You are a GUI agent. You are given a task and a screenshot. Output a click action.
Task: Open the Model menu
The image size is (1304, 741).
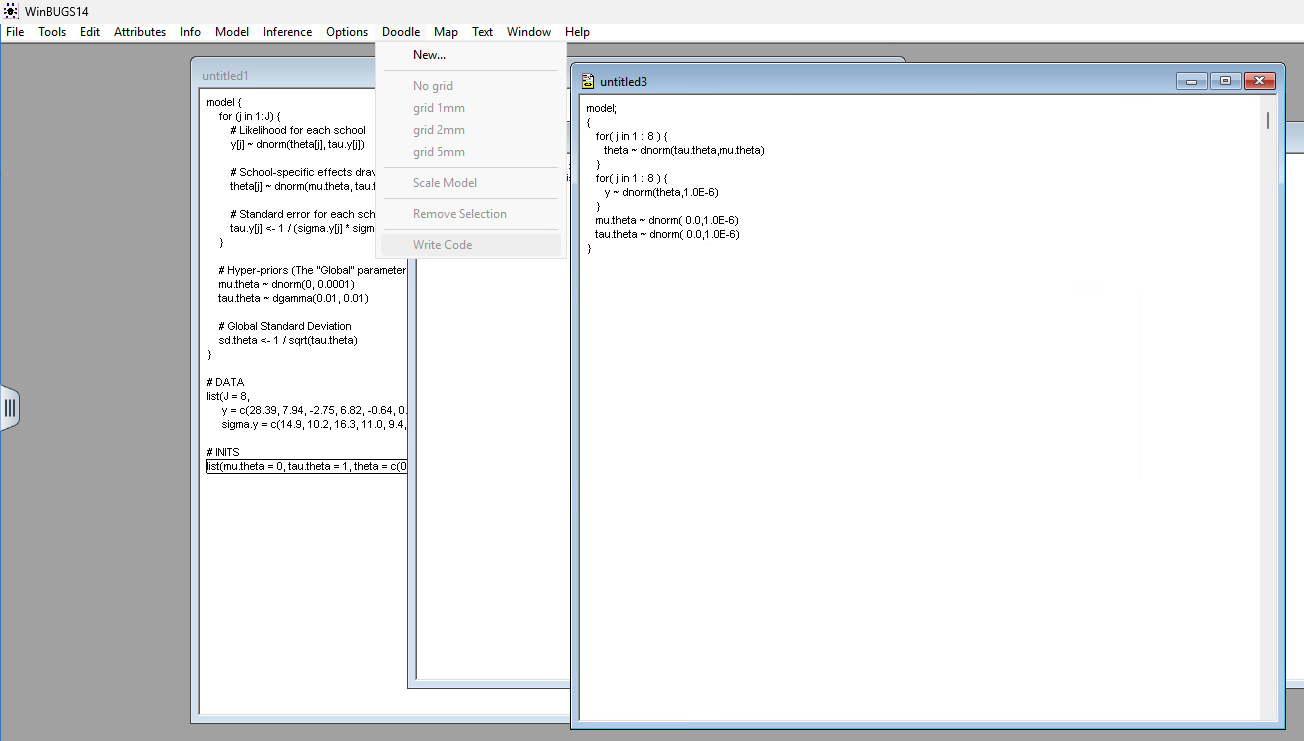point(232,32)
